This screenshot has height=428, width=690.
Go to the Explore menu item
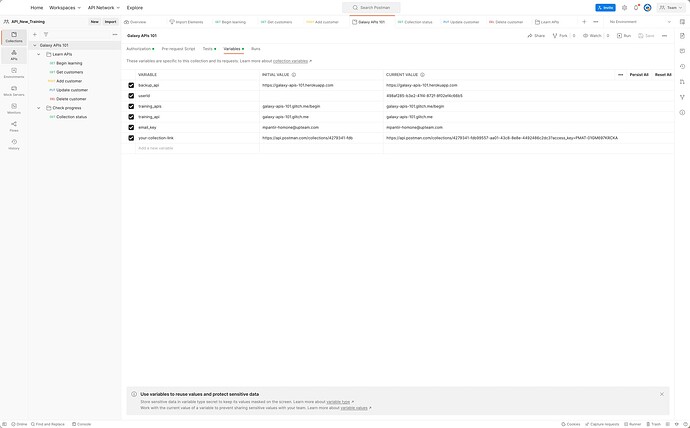(x=135, y=8)
